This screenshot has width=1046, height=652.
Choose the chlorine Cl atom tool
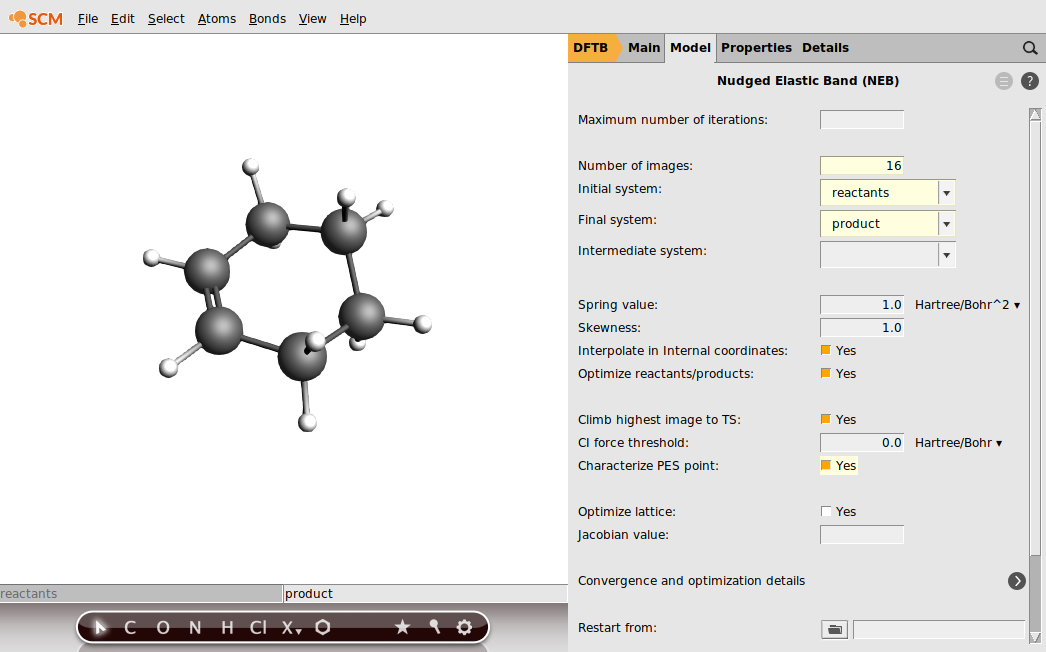(258, 627)
